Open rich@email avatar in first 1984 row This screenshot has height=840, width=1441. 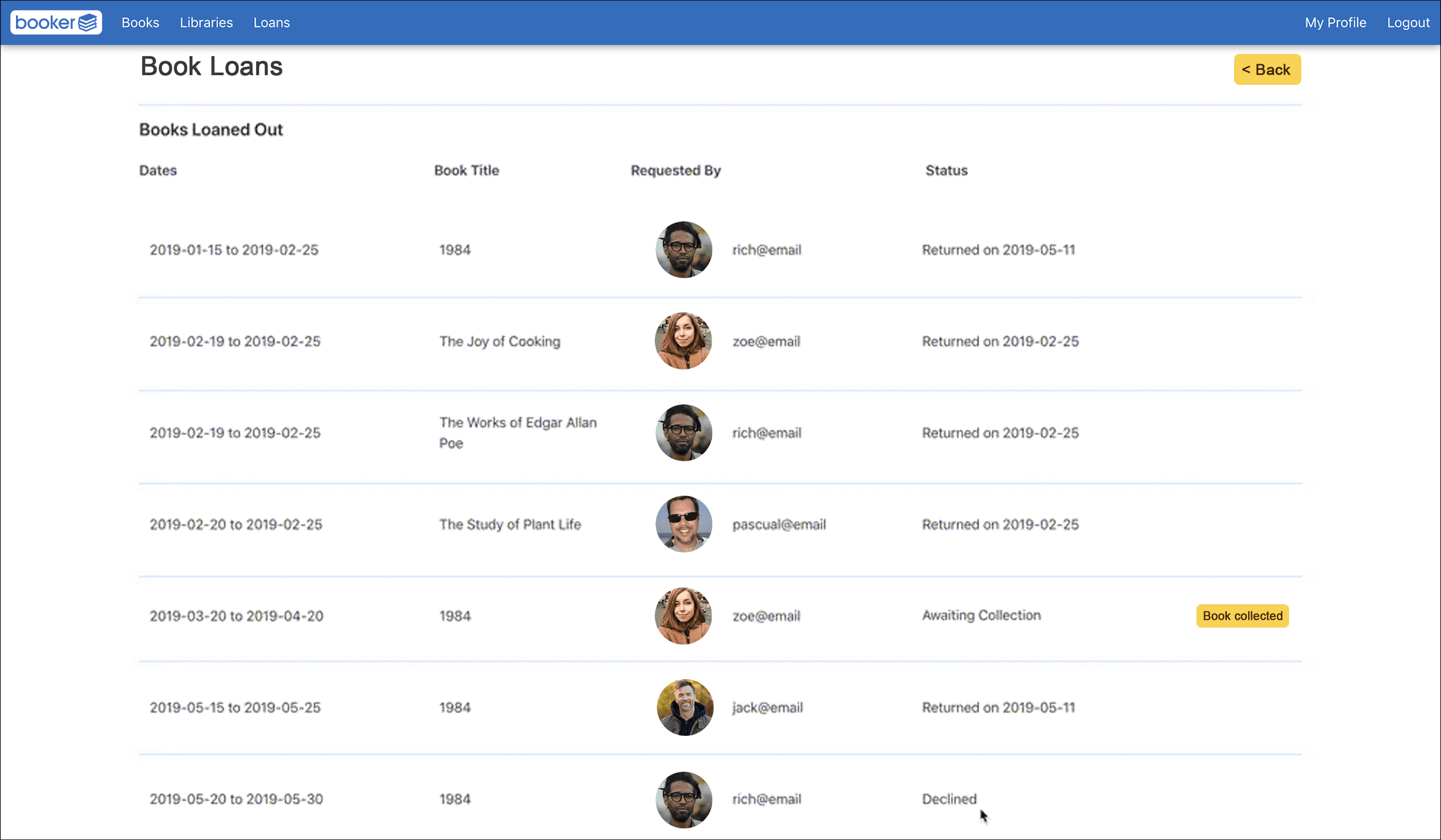pyautogui.click(x=684, y=250)
